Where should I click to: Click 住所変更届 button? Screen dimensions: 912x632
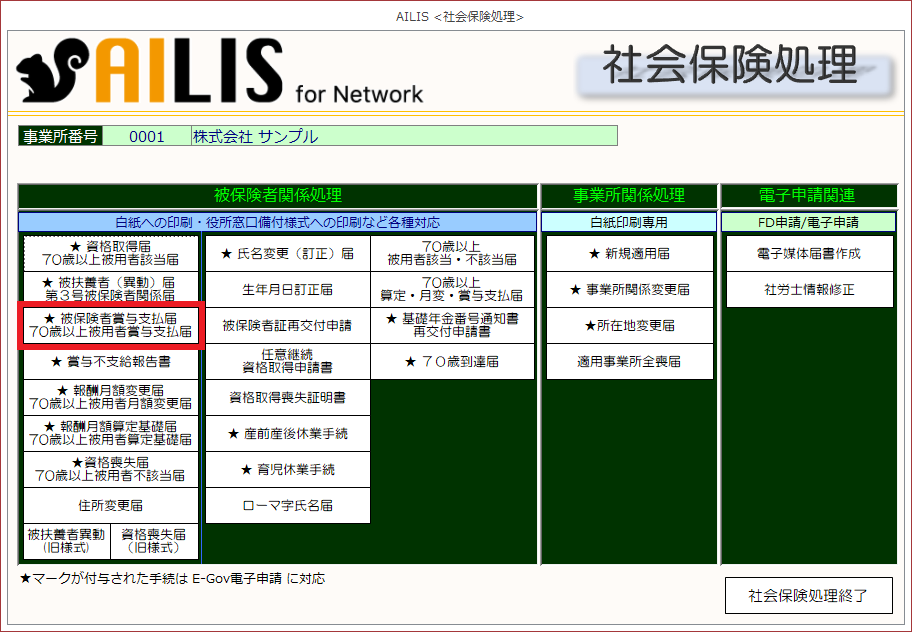[111, 505]
